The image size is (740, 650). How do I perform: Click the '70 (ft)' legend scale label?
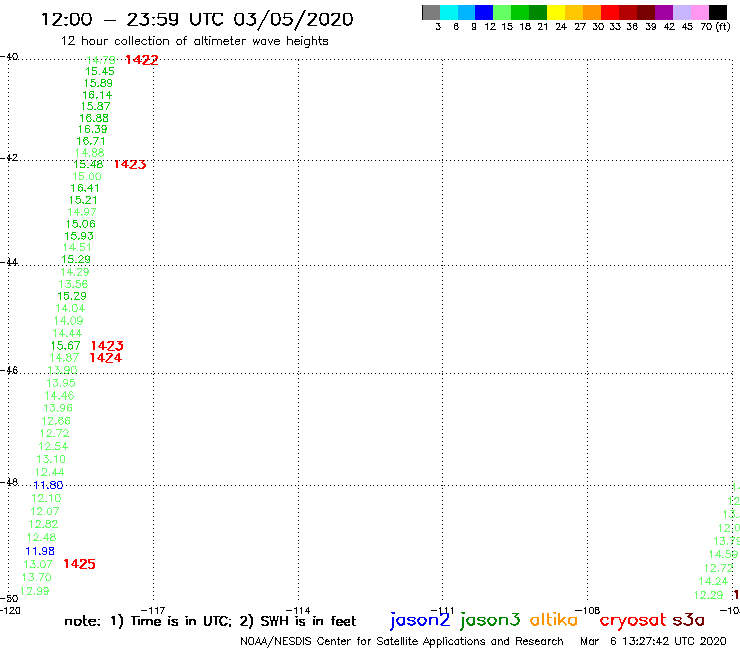(715, 27)
